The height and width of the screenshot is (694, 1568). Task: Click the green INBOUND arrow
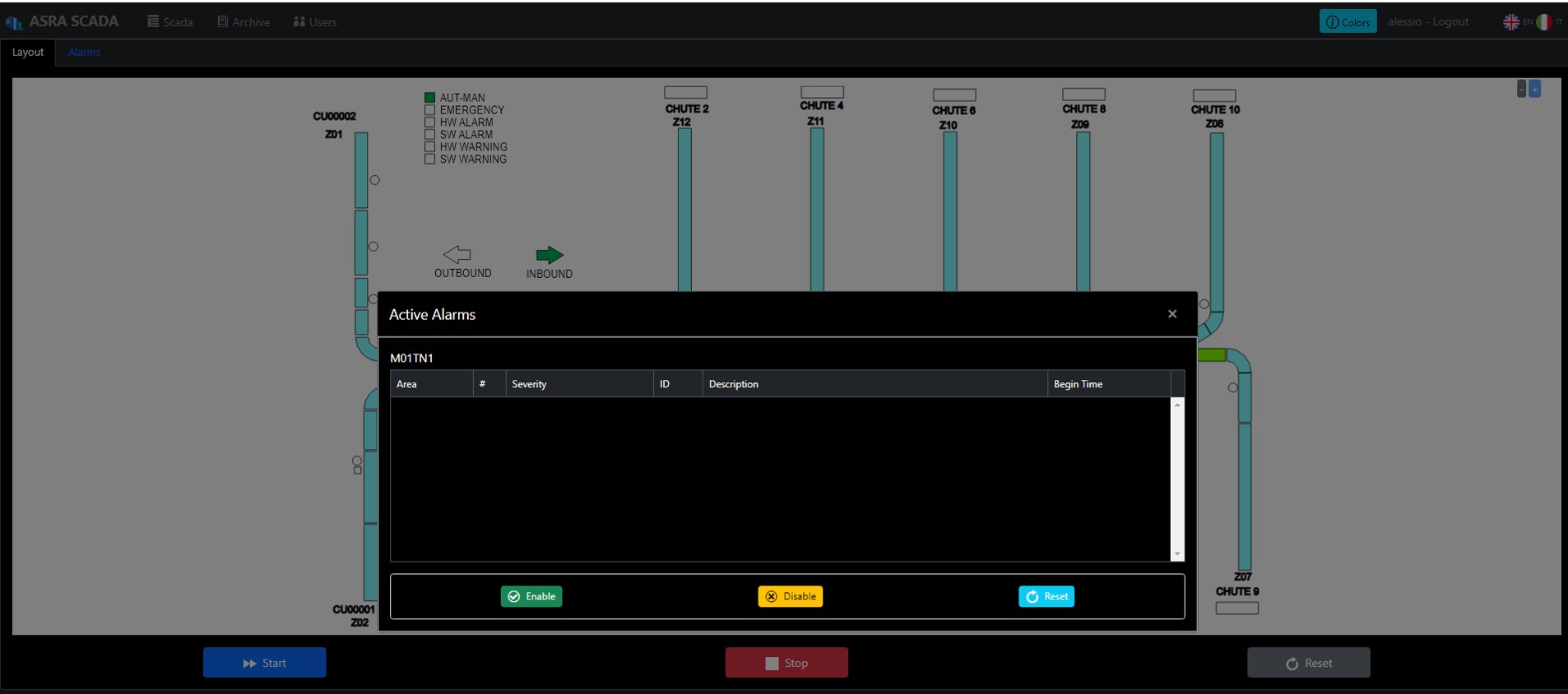tap(550, 255)
